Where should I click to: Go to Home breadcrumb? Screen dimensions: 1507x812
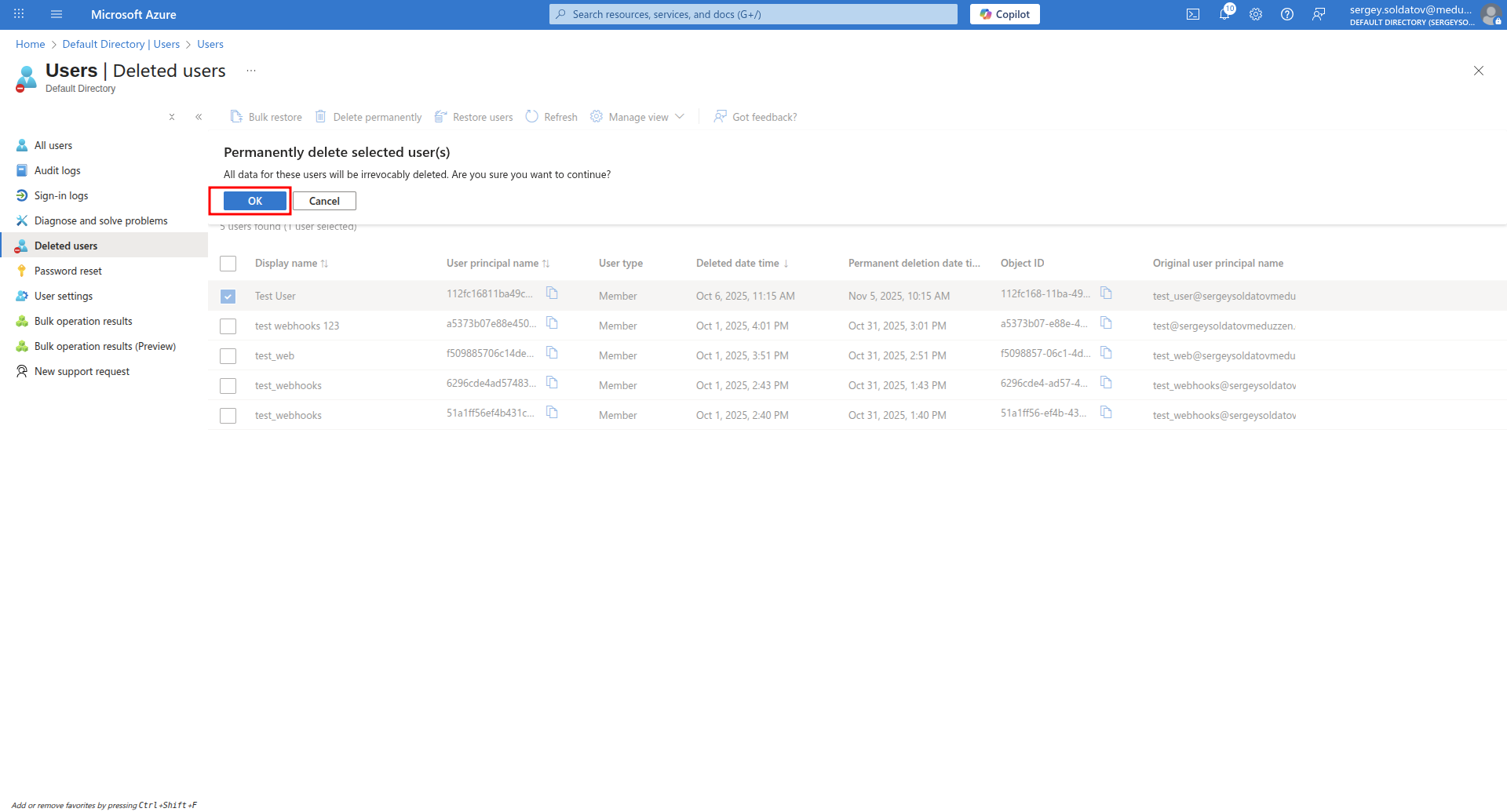click(x=31, y=44)
